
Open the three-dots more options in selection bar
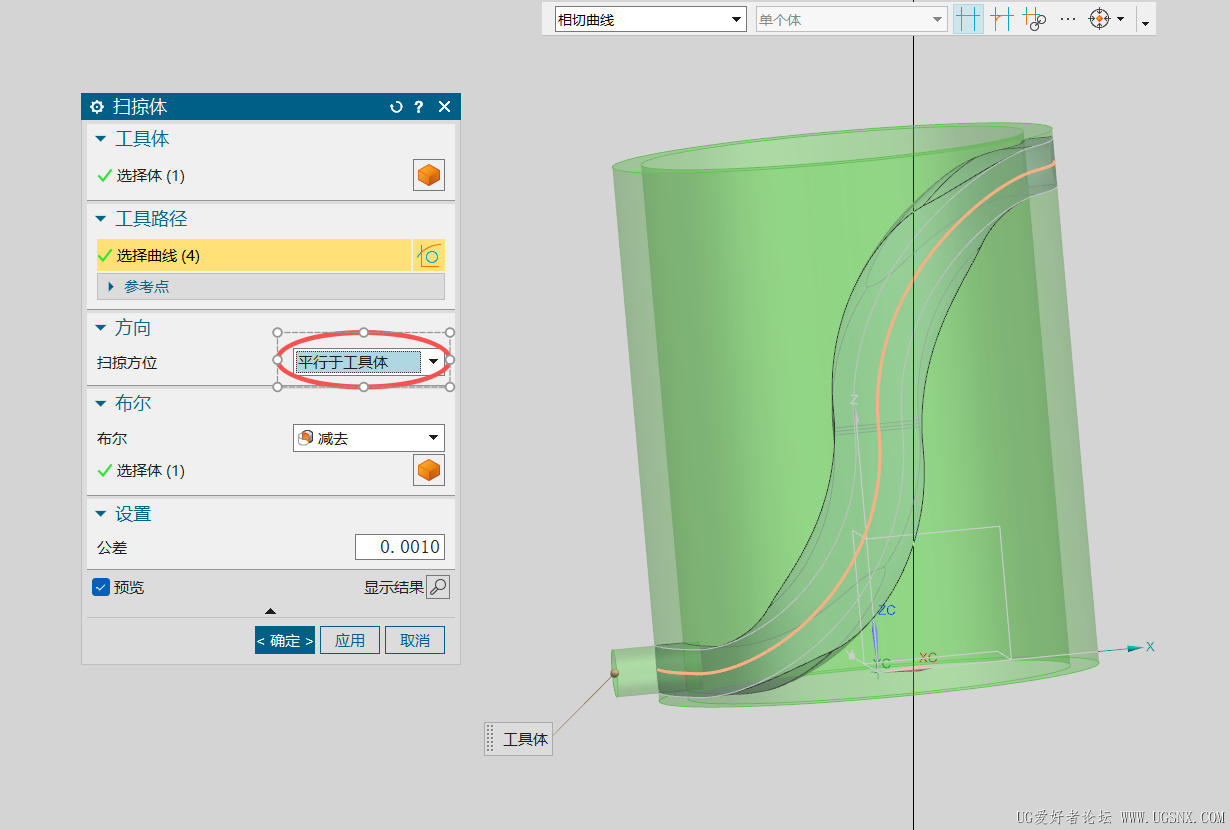[x=1068, y=19]
